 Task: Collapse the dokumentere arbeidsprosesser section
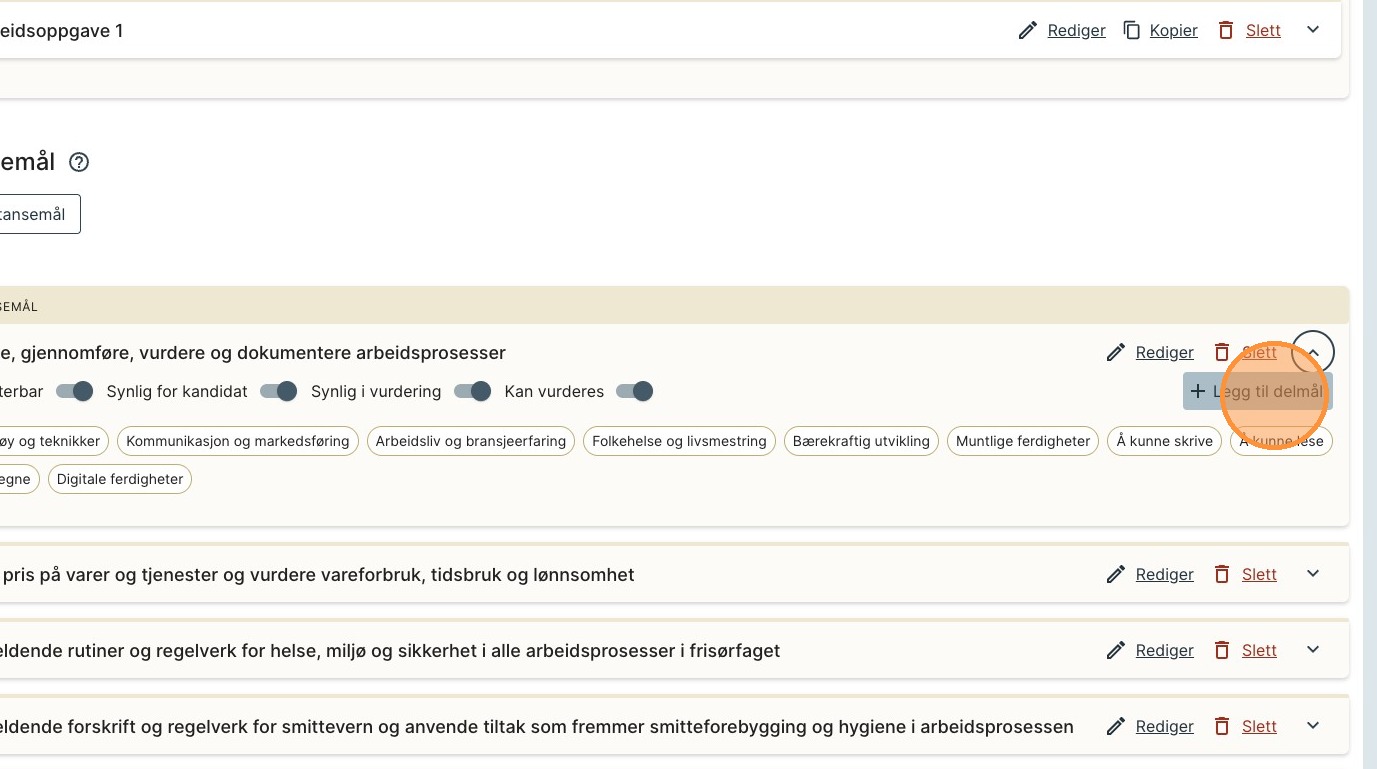[1313, 352]
